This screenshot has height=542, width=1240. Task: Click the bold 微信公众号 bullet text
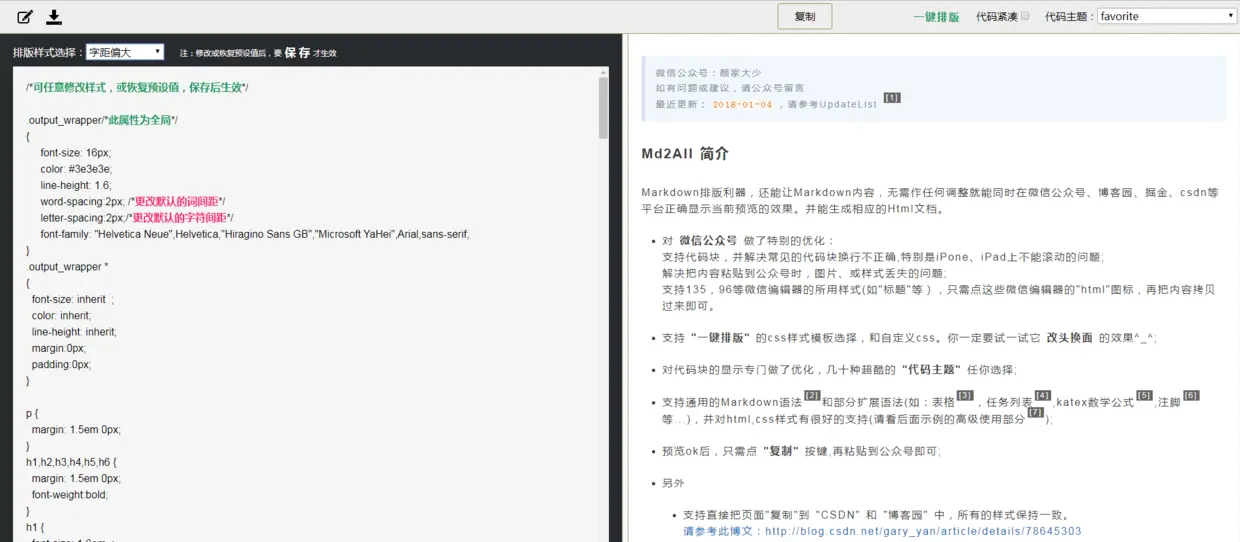coord(708,241)
